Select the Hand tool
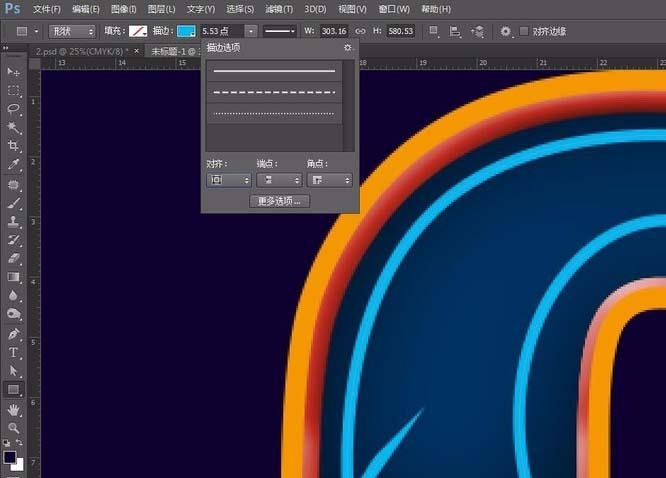The width and height of the screenshot is (666, 478). (x=14, y=409)
